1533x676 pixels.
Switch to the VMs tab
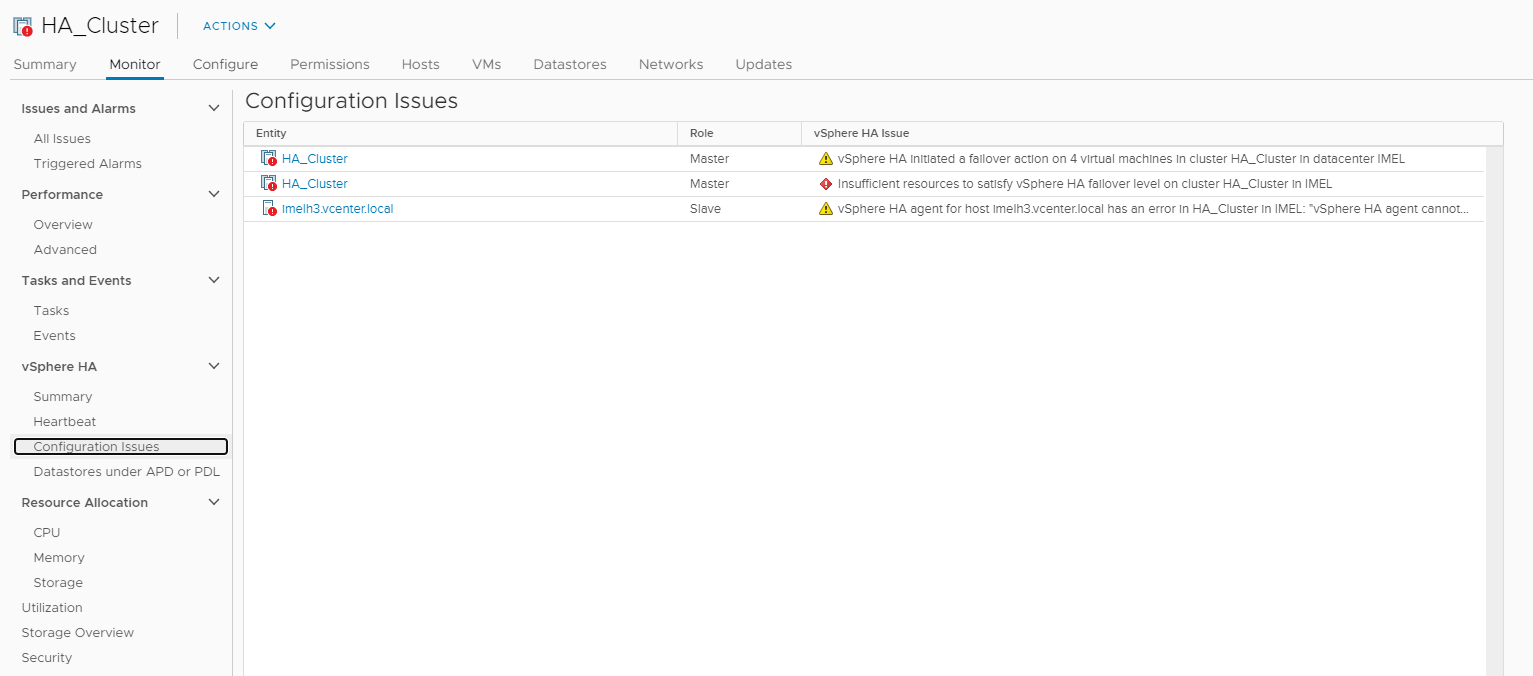(x=487, y=64)
